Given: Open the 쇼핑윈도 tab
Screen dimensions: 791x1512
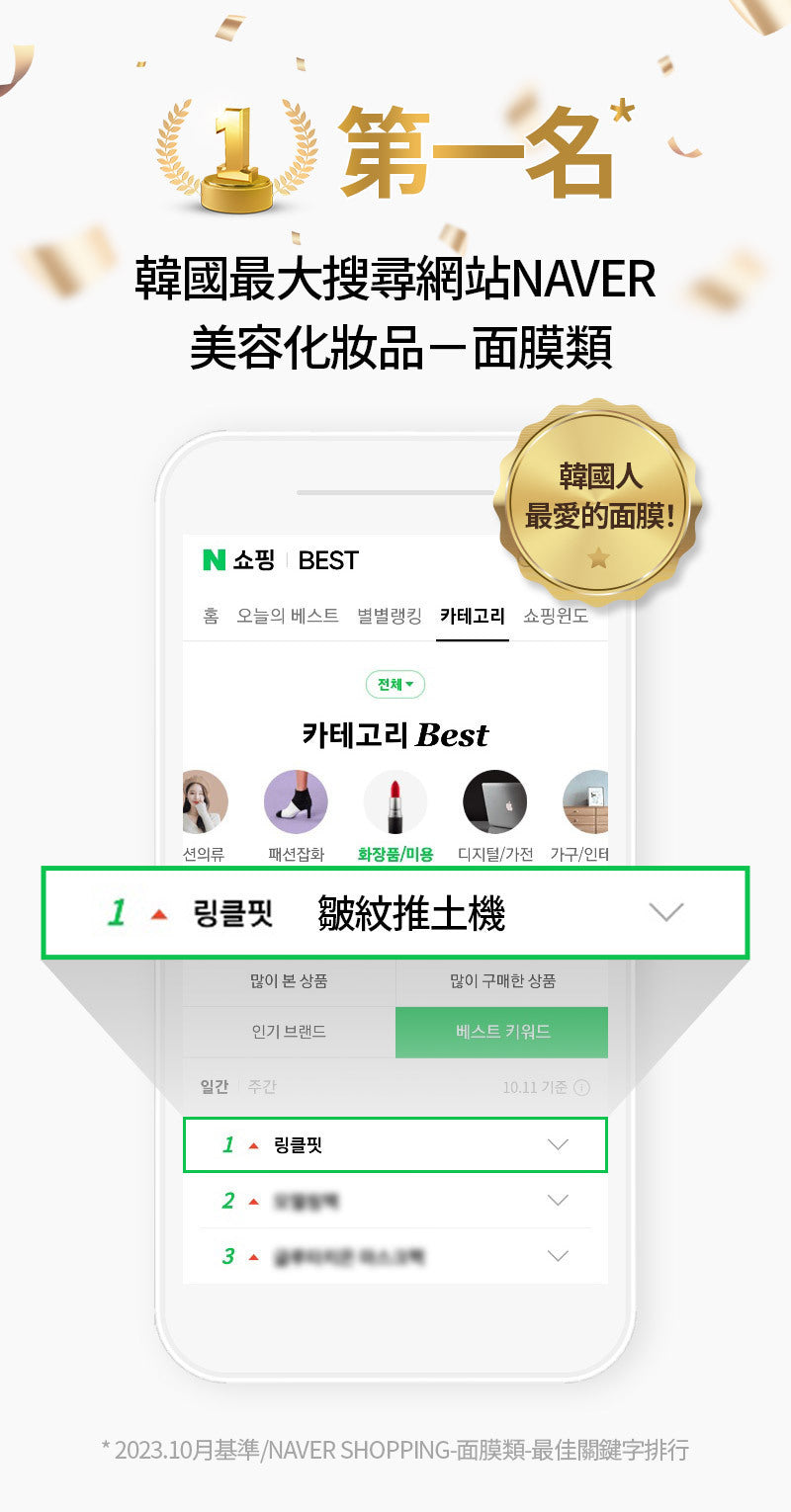Looking at the screenshot, I should pos(556,616).
